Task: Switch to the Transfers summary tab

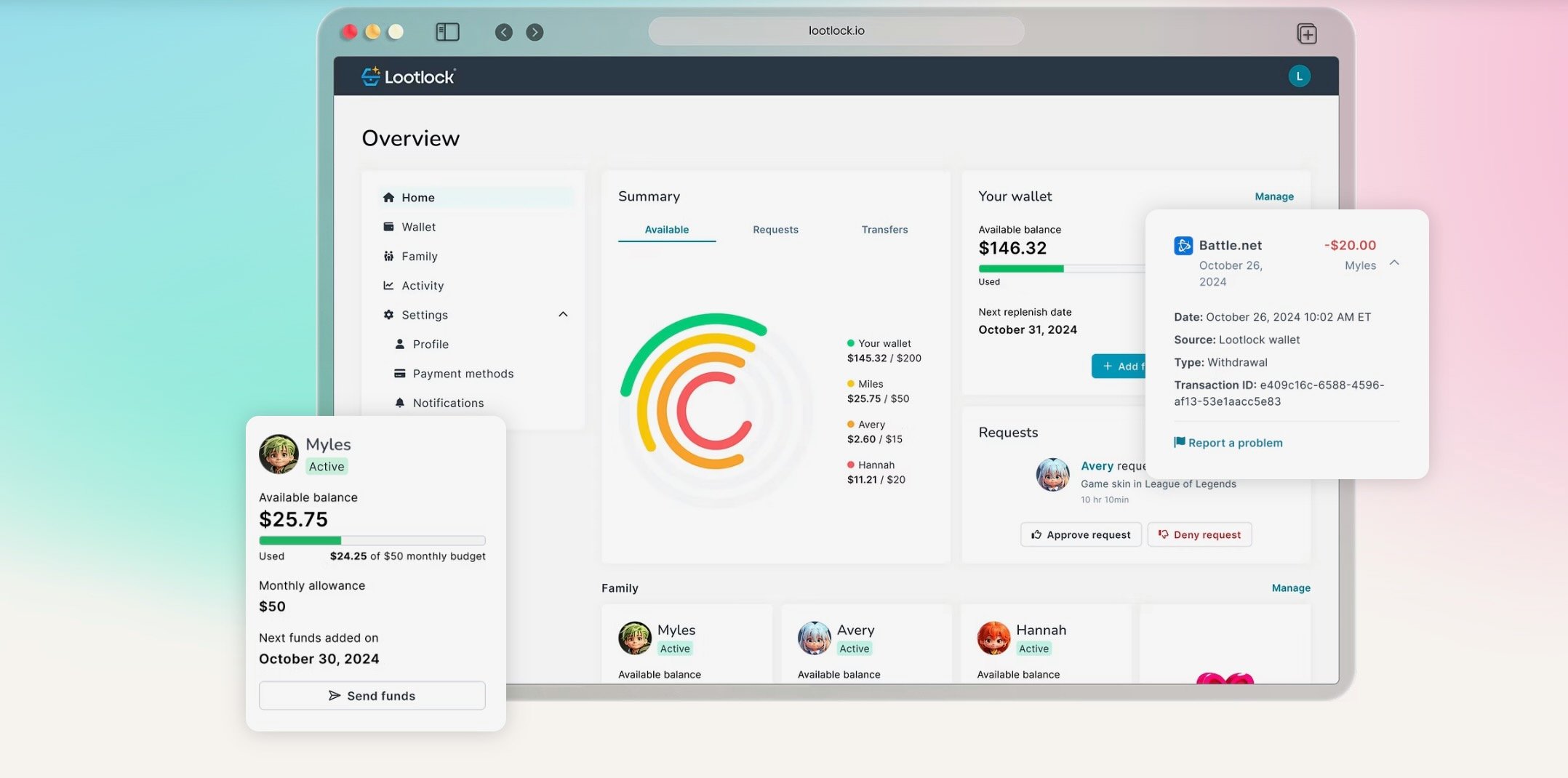Action: point(884,230)
